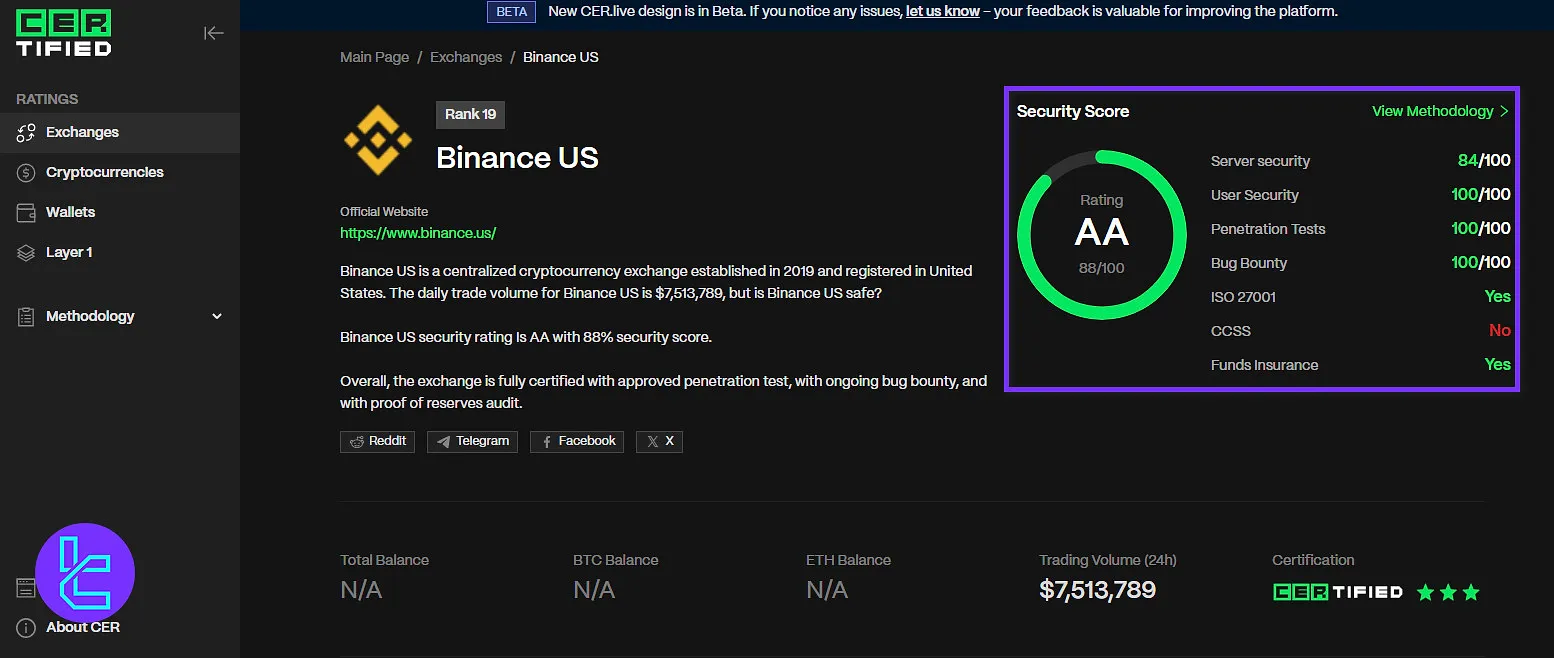This screenshot has height=658, width=1554.
Task: Collapse the sidebar using the arrow icon
Action: pos(213,33)
